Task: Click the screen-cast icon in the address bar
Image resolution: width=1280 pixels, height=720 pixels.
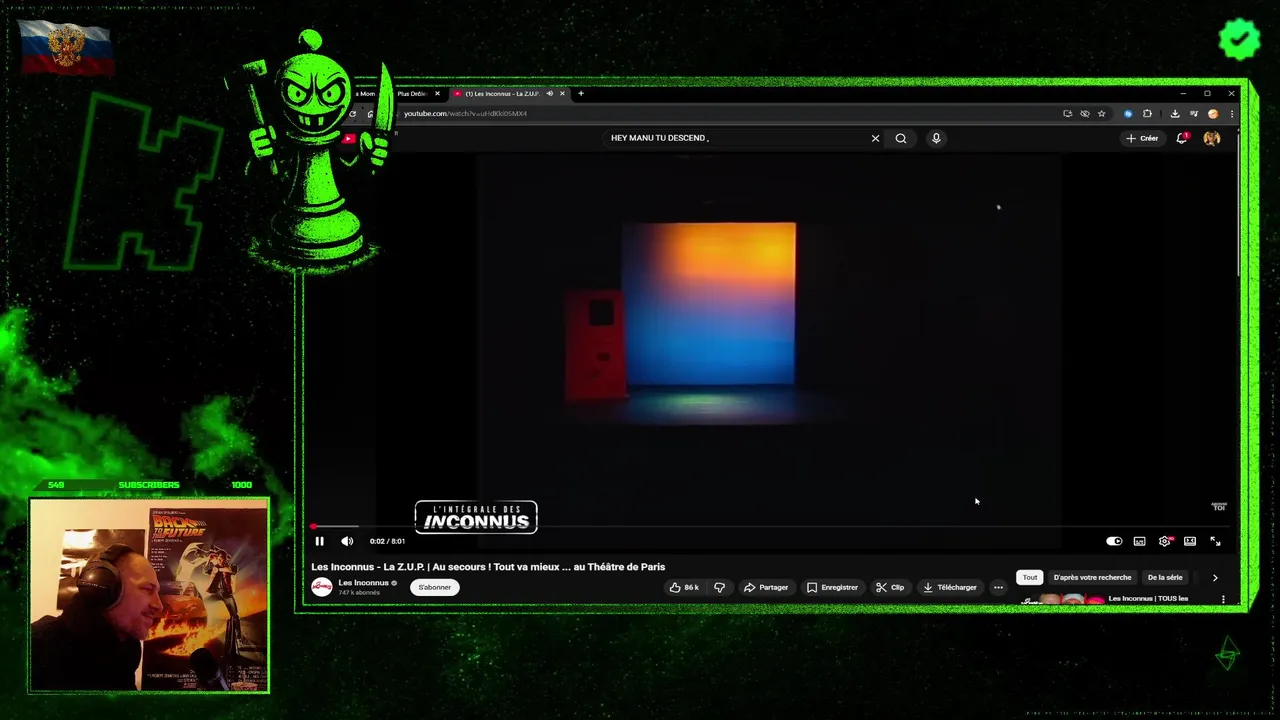Action: pos(1068,114)
